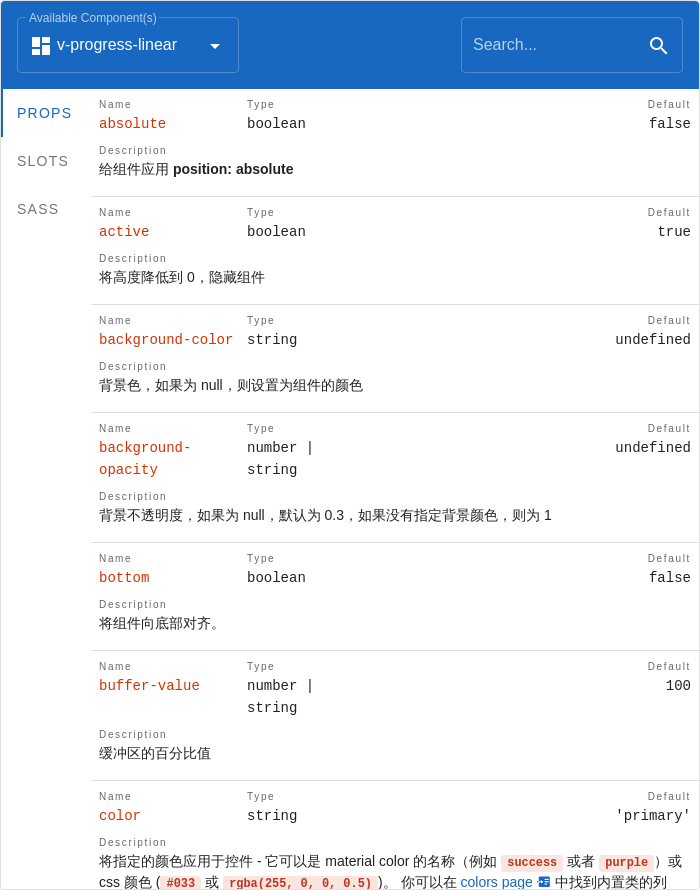
Task: Click the component grid icon beside v-progress-linear
Action: click(40, 45)
